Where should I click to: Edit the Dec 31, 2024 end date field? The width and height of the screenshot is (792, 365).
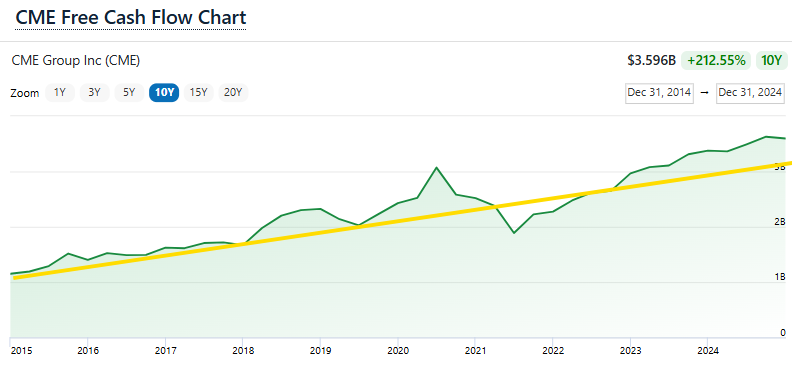click(x=750, y=93)
